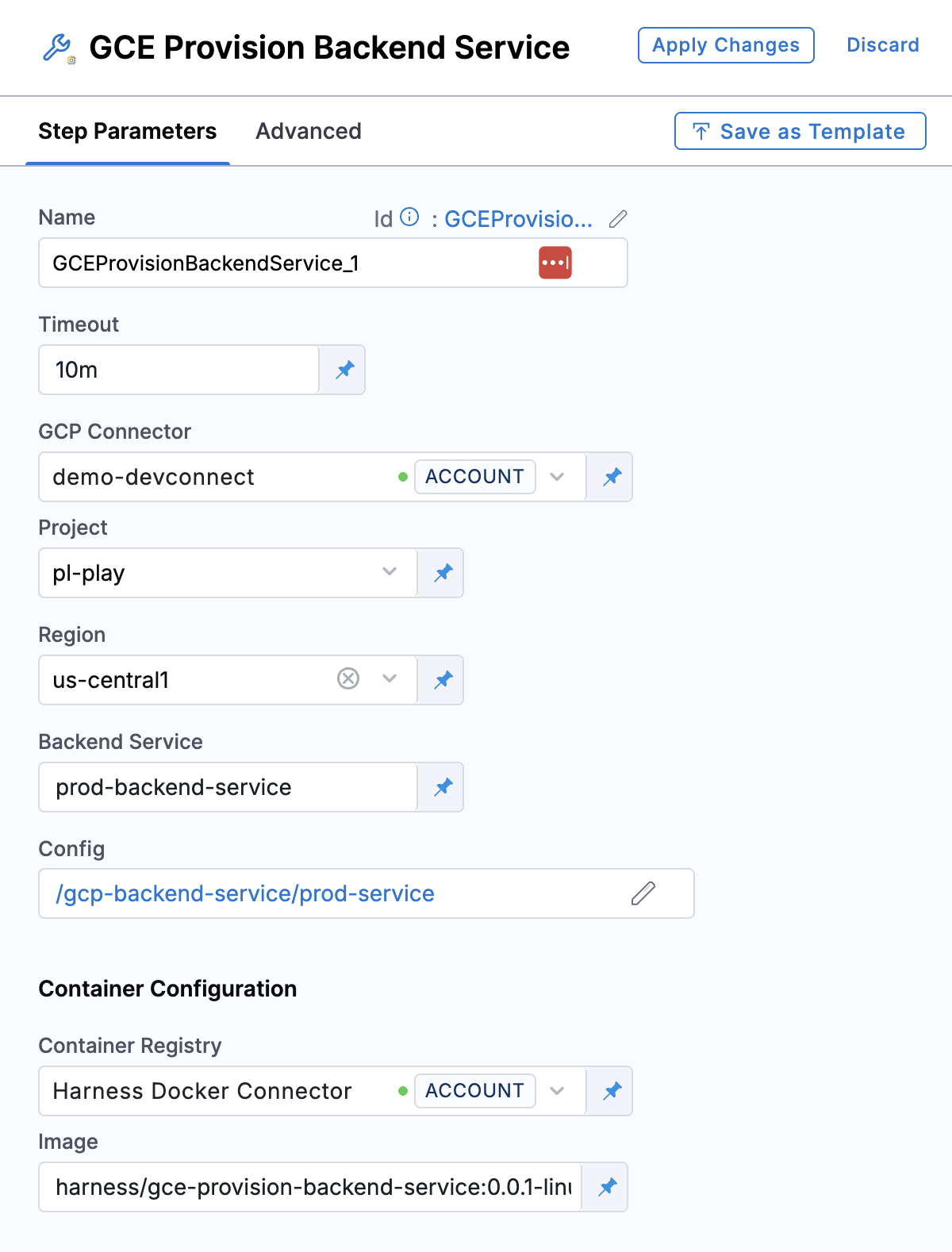Click the pin icon beside Region field
Viewport: 952px width, 1252px height.
pos(443,680)
